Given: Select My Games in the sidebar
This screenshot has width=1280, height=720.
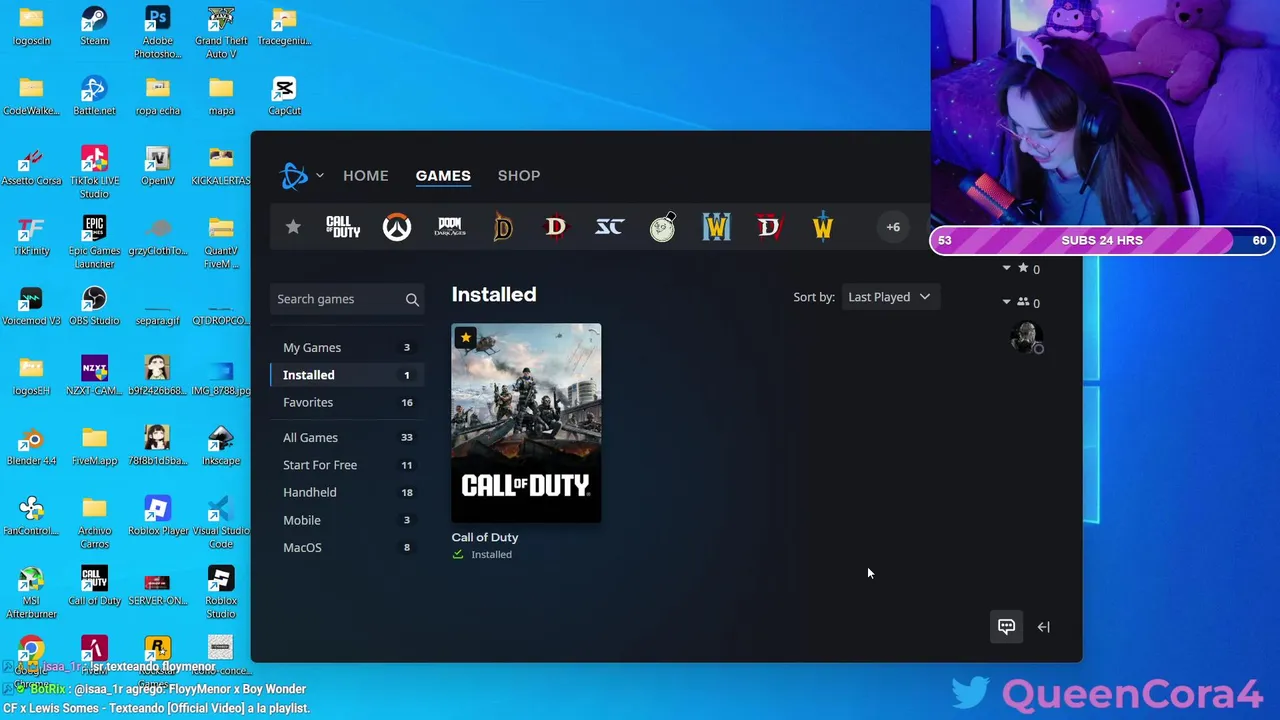Looking at the screenshot, I should 347,347.
